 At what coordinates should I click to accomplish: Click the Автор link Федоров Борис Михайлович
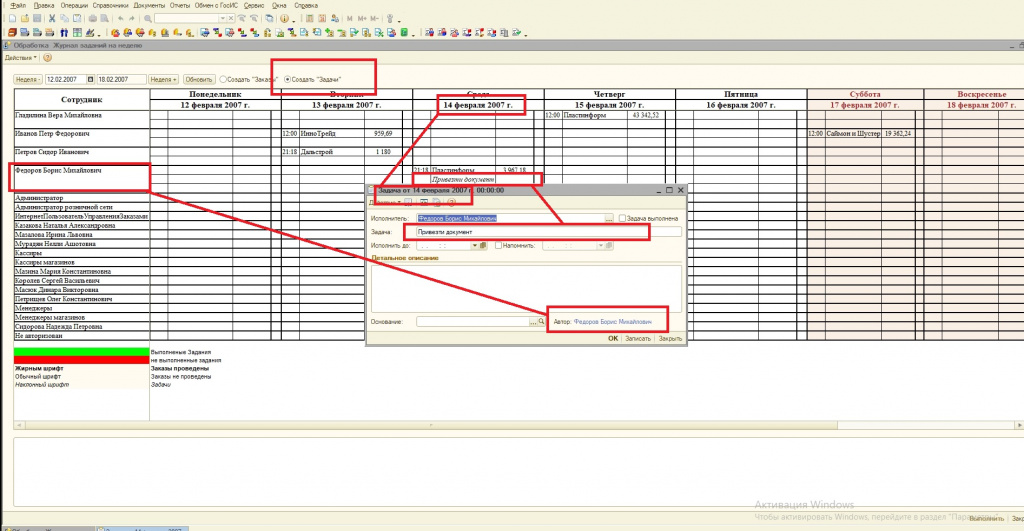pos(613,321)
